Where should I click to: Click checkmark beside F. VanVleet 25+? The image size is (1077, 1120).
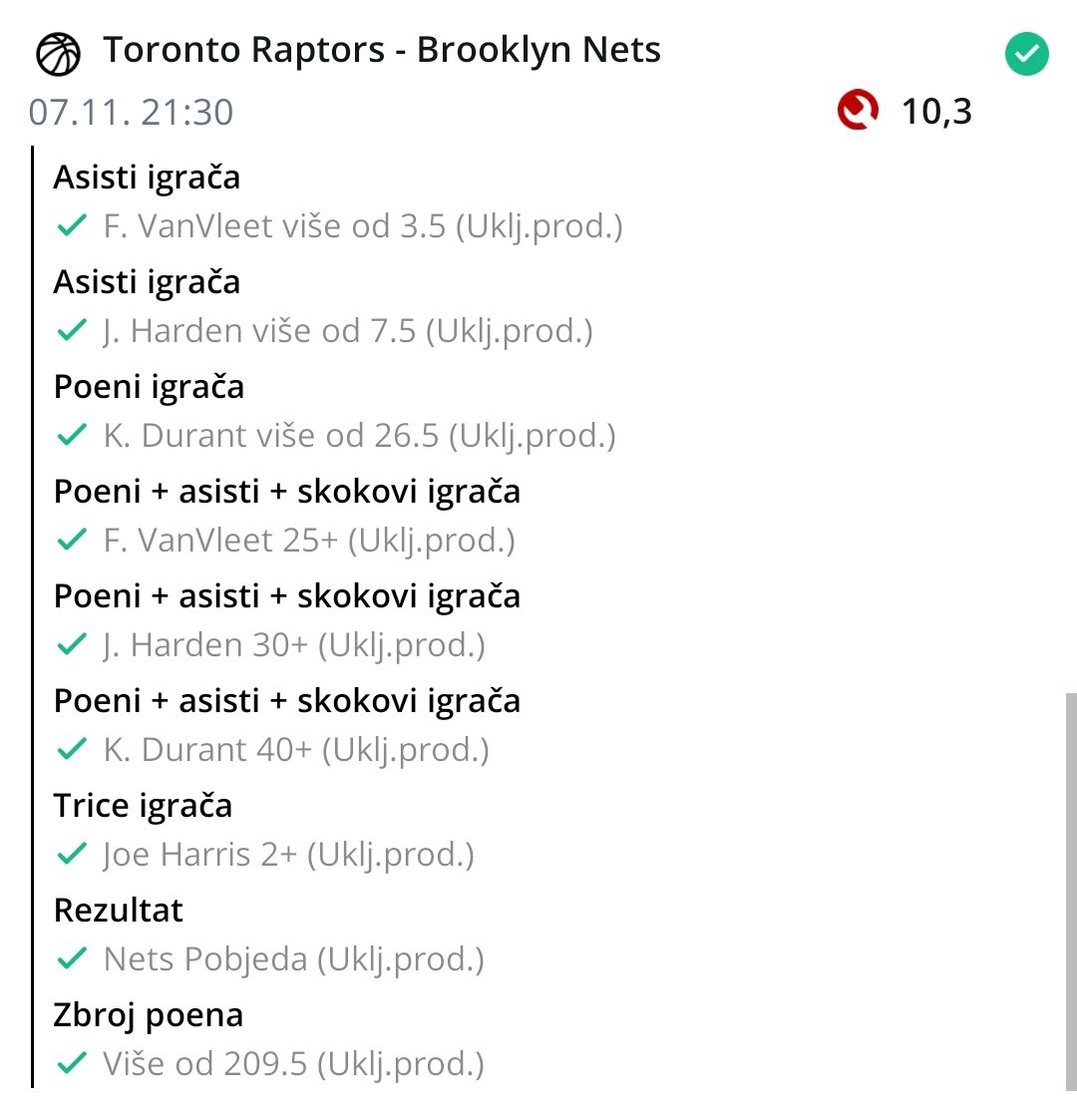(x=72, y=541)
